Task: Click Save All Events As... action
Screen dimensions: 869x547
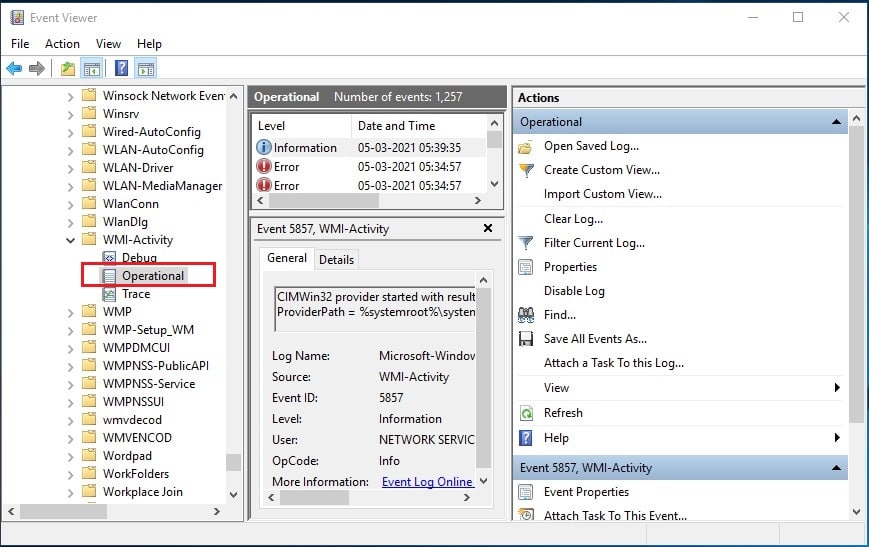Action: pos(595,339)
